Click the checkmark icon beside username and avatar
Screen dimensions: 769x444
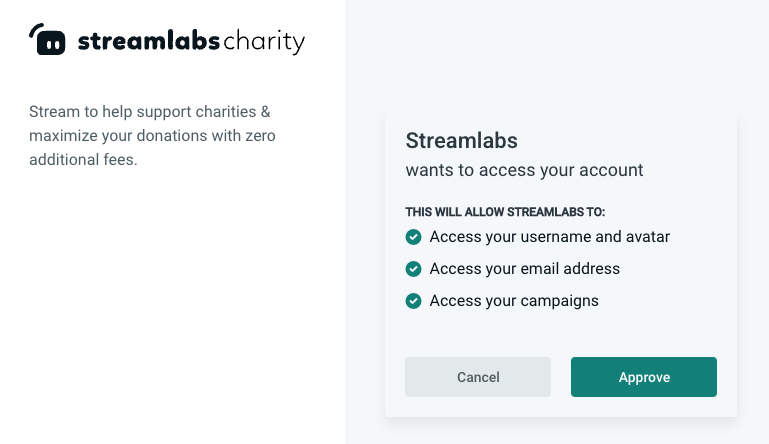pos(413,237)
